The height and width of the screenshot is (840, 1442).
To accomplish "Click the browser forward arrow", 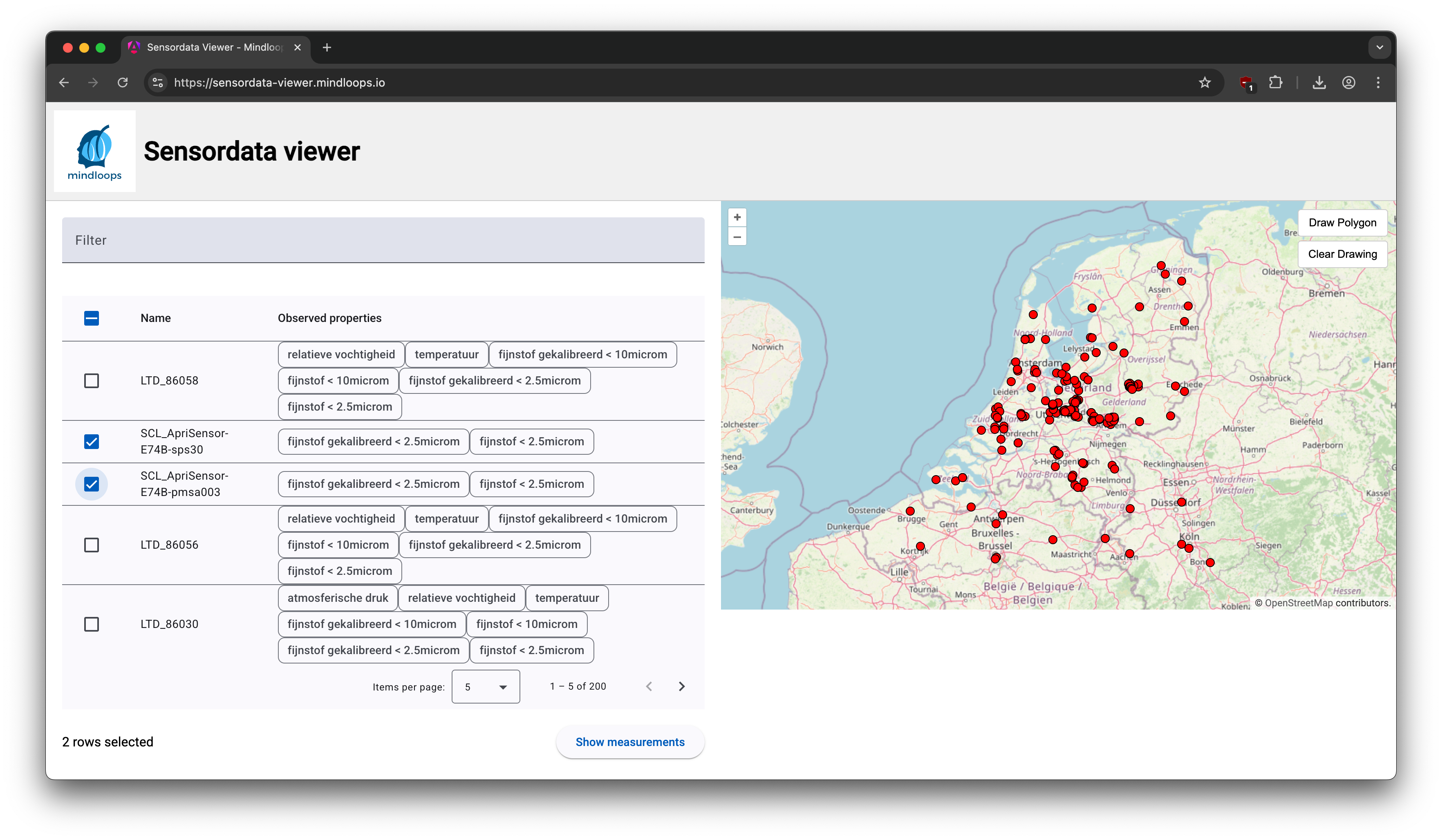I will [x=93, y=83].
